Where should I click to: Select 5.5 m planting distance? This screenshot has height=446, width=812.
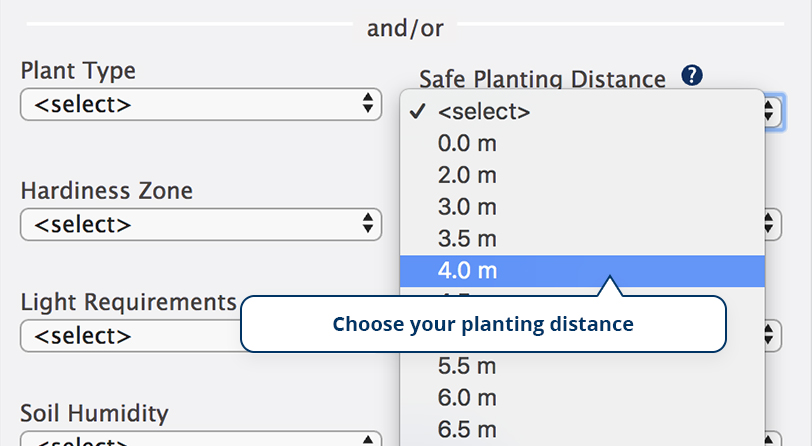click(582, 366)
